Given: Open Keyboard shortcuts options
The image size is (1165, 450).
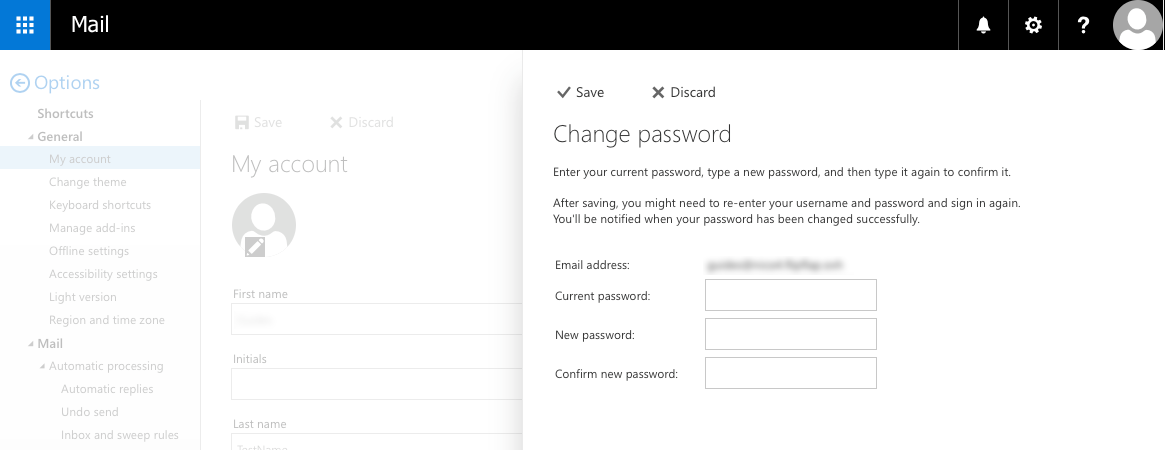Looking at the screenshot, I should point(100,205).
